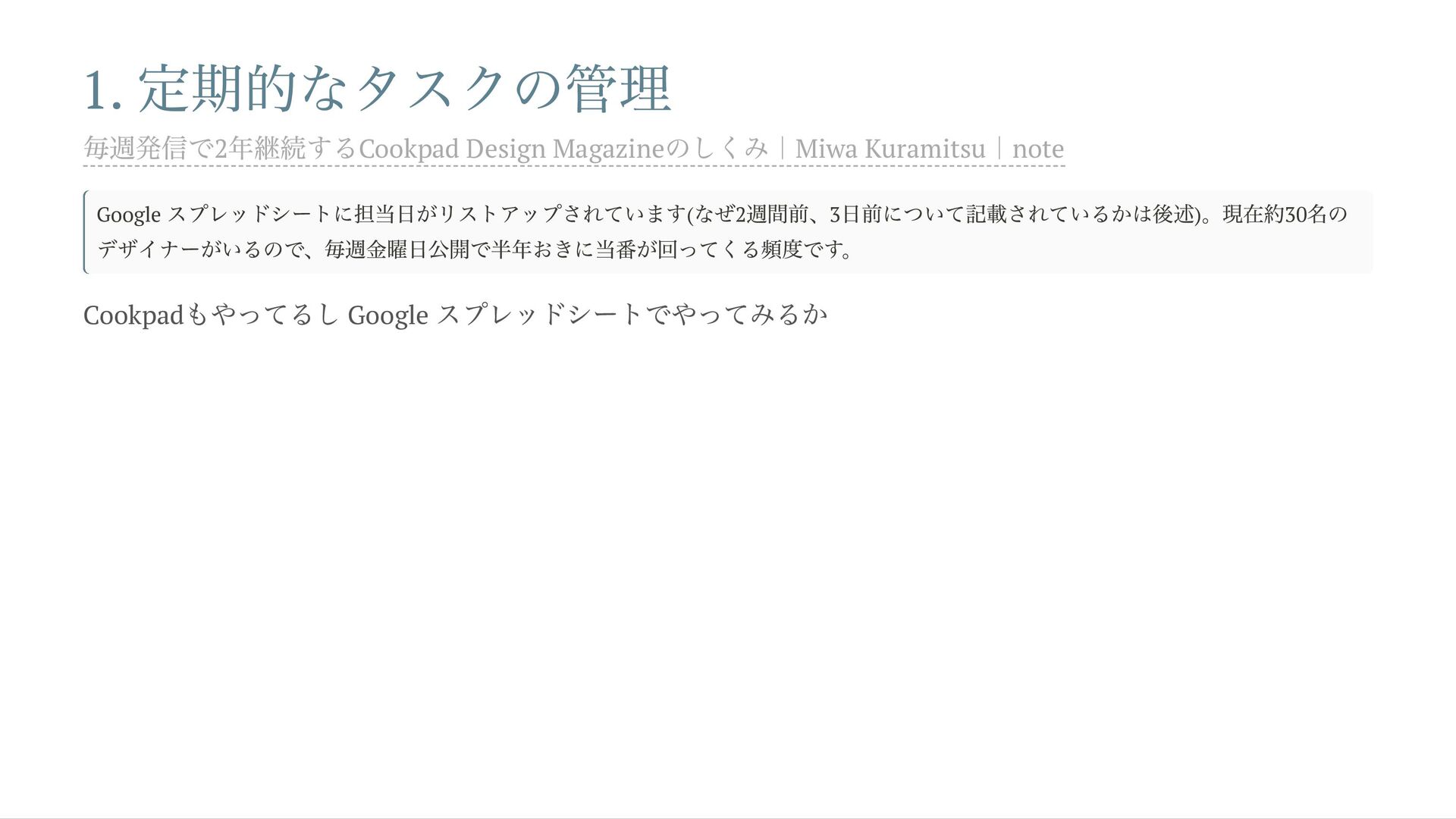Click the blockquote's left border bar
Viewport: 1456px width, 819px height.
click(85, 231)
